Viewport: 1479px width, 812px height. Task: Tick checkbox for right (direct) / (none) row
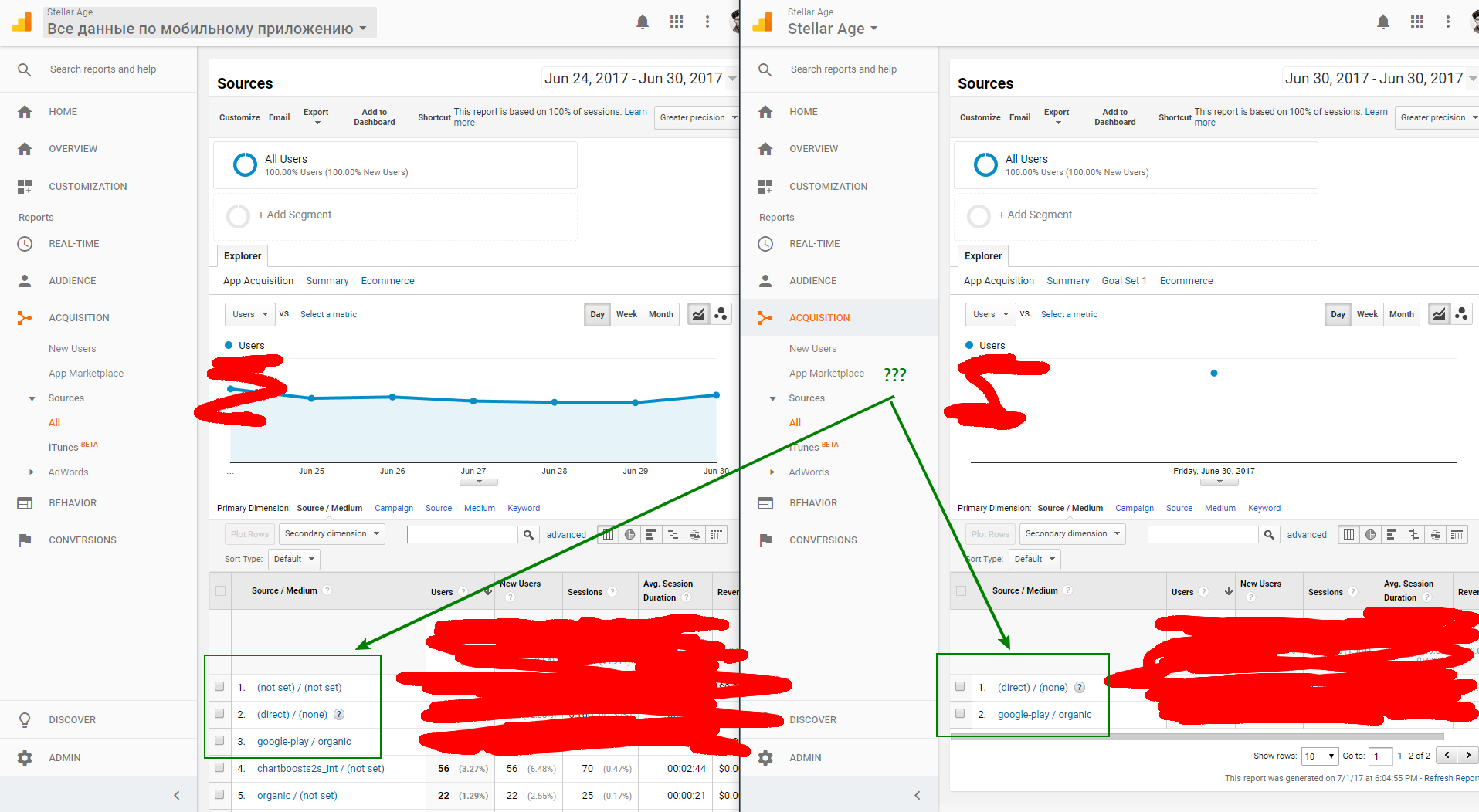pyautogui.click(x=960, y=687)
